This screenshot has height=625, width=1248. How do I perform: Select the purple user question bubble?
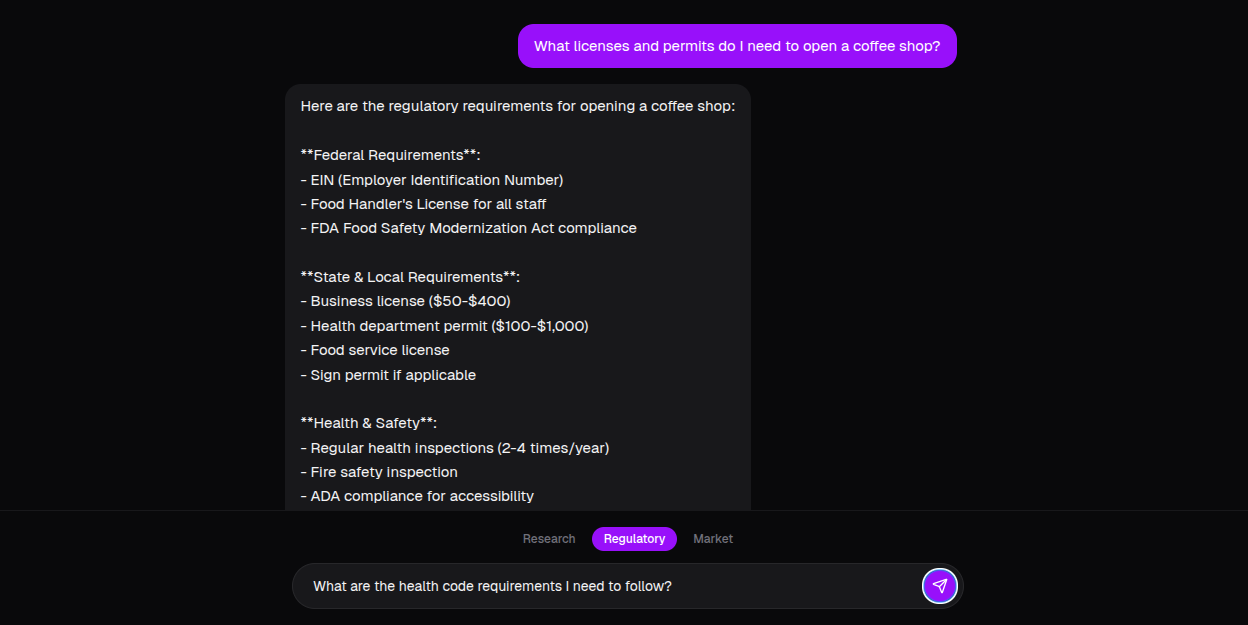[737, 46]
